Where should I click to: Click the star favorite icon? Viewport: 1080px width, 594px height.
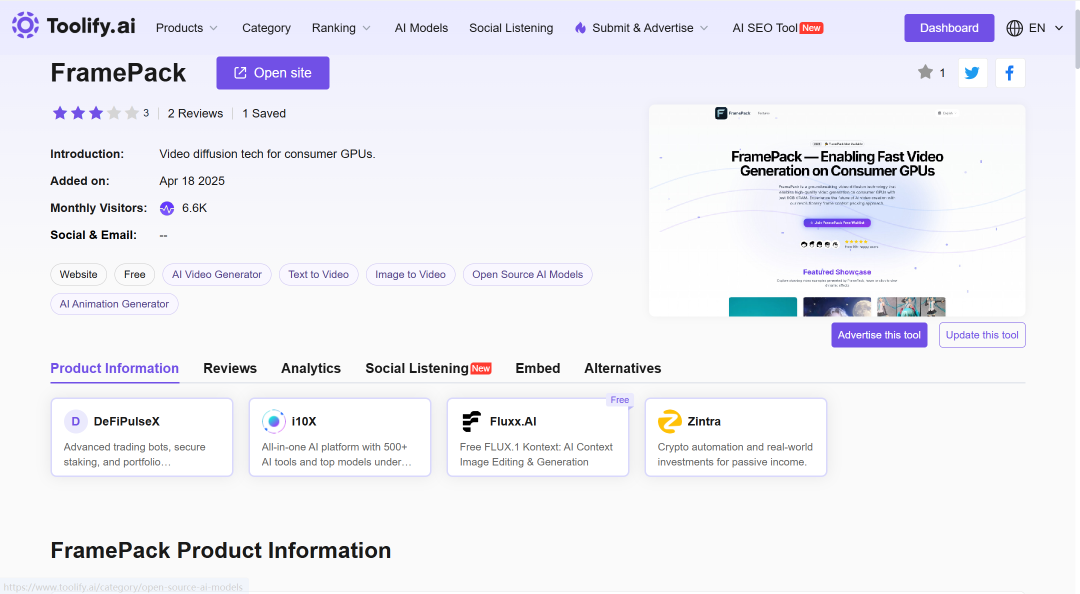click(x=925, y=72)
